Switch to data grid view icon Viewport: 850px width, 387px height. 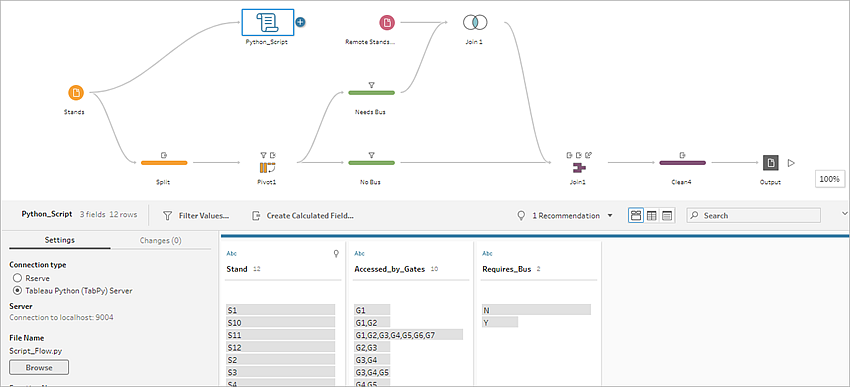pyautogui.click(x=652, y=216)
